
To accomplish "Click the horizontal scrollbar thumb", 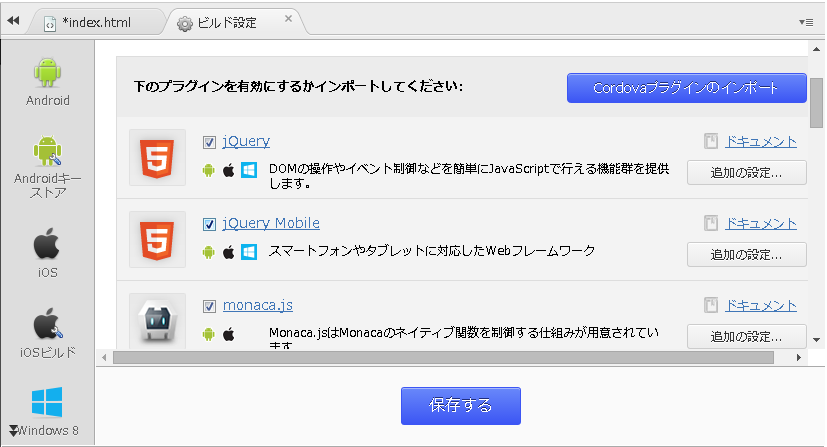I will tap(444, 357).
